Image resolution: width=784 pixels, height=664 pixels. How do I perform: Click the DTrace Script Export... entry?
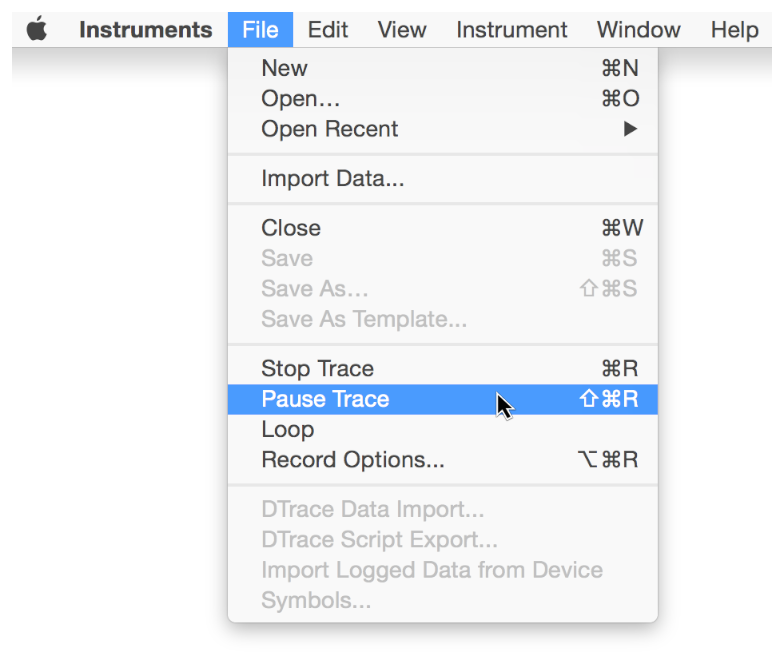pos(379,540)
